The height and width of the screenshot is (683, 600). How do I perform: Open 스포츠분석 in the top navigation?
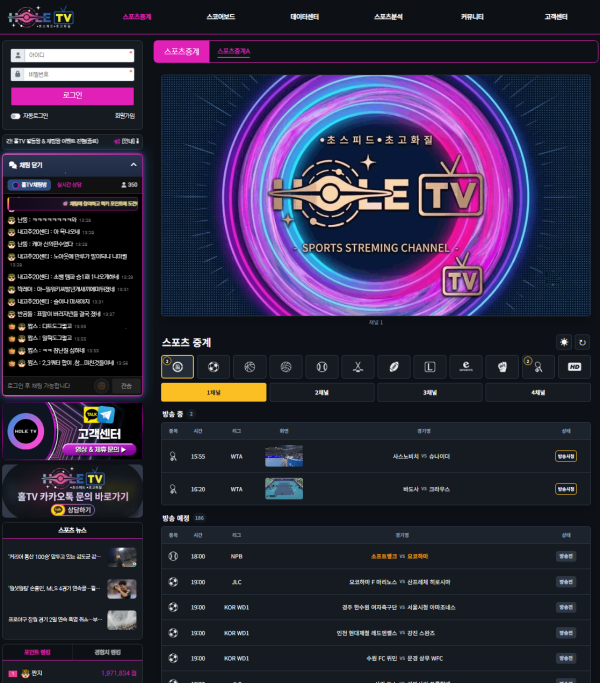point(388,17)
